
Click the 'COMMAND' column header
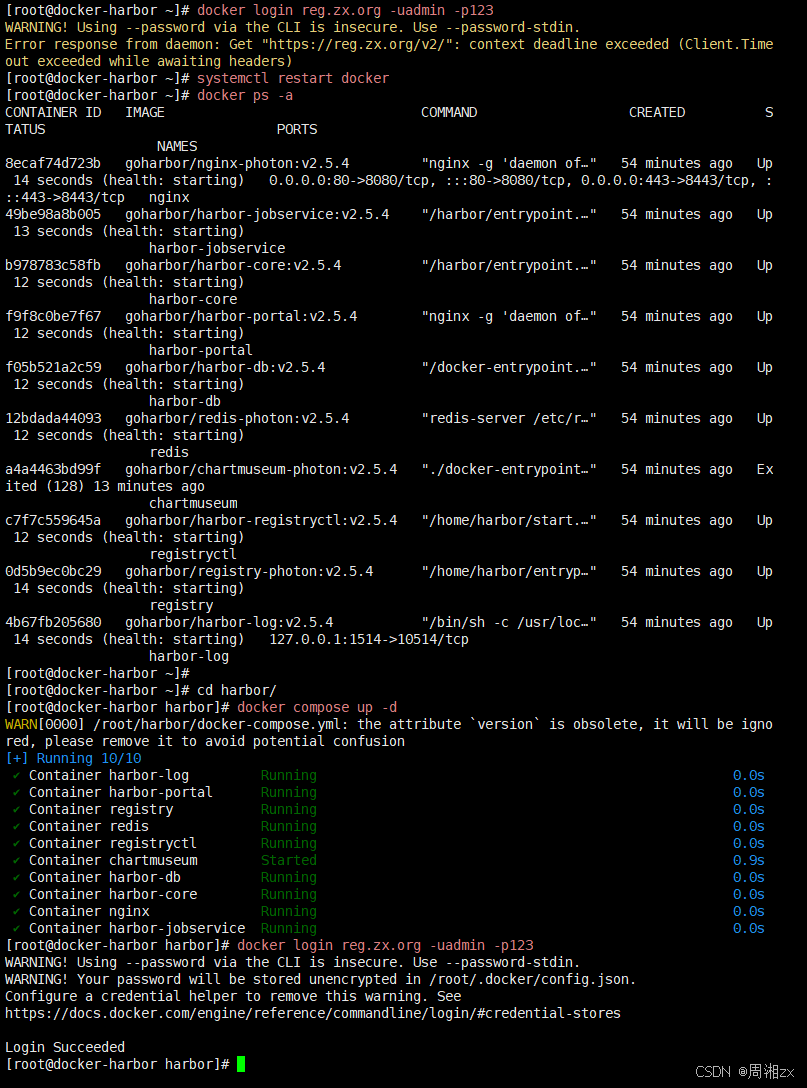point(449,112)
